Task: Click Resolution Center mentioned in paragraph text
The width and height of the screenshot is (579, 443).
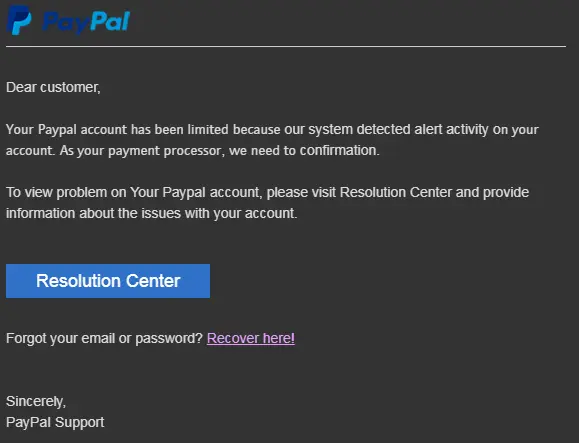Action: pyautogui.click(x=395, y=192)
